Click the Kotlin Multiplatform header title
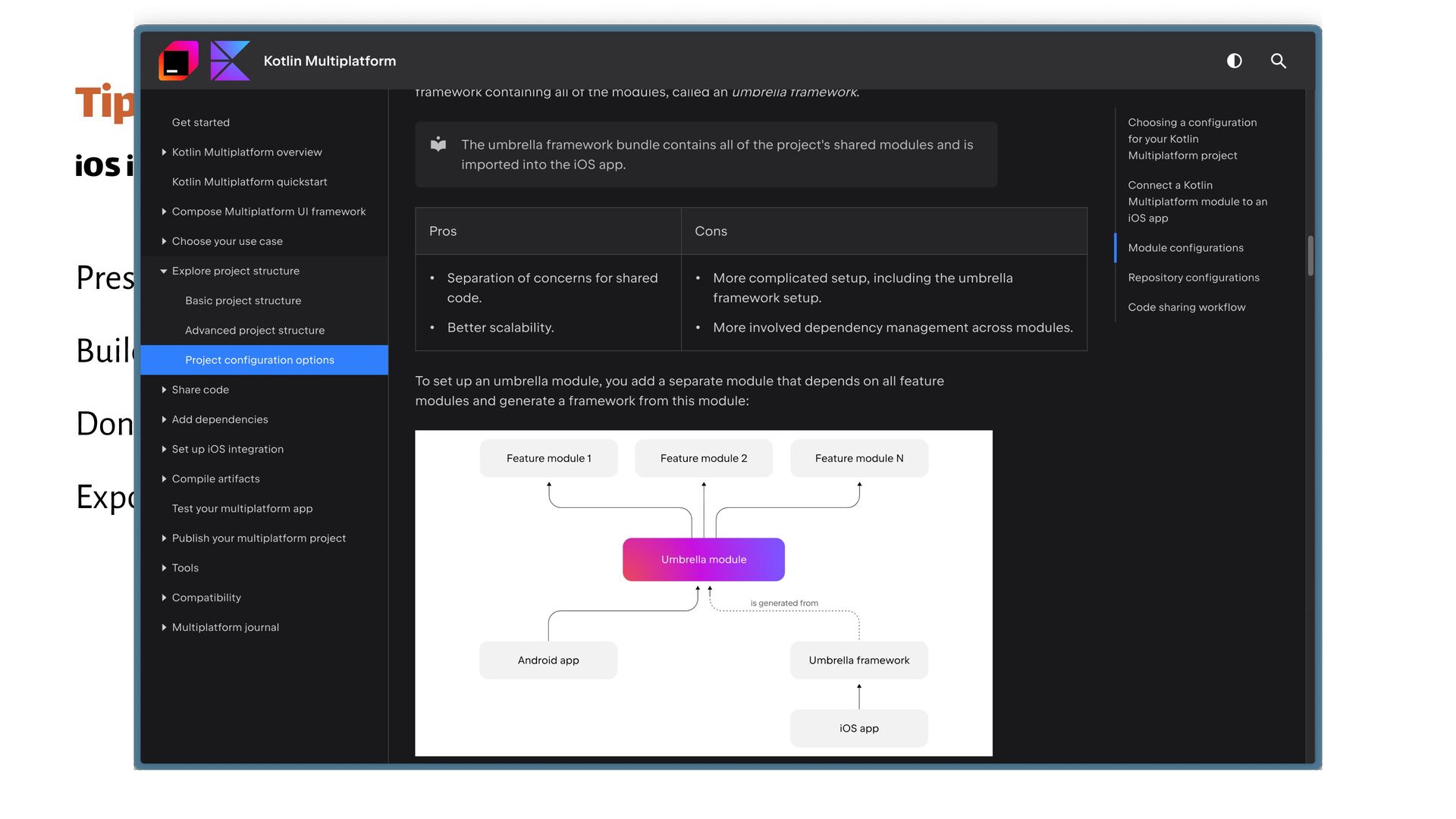Image resolution: width=1456 pixels, height=819 pixels. click(329, 61)
